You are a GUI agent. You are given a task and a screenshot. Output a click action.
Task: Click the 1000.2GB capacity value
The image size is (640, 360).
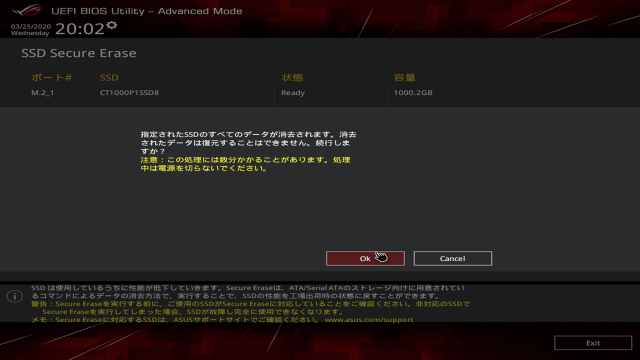[x=413, y=93]
